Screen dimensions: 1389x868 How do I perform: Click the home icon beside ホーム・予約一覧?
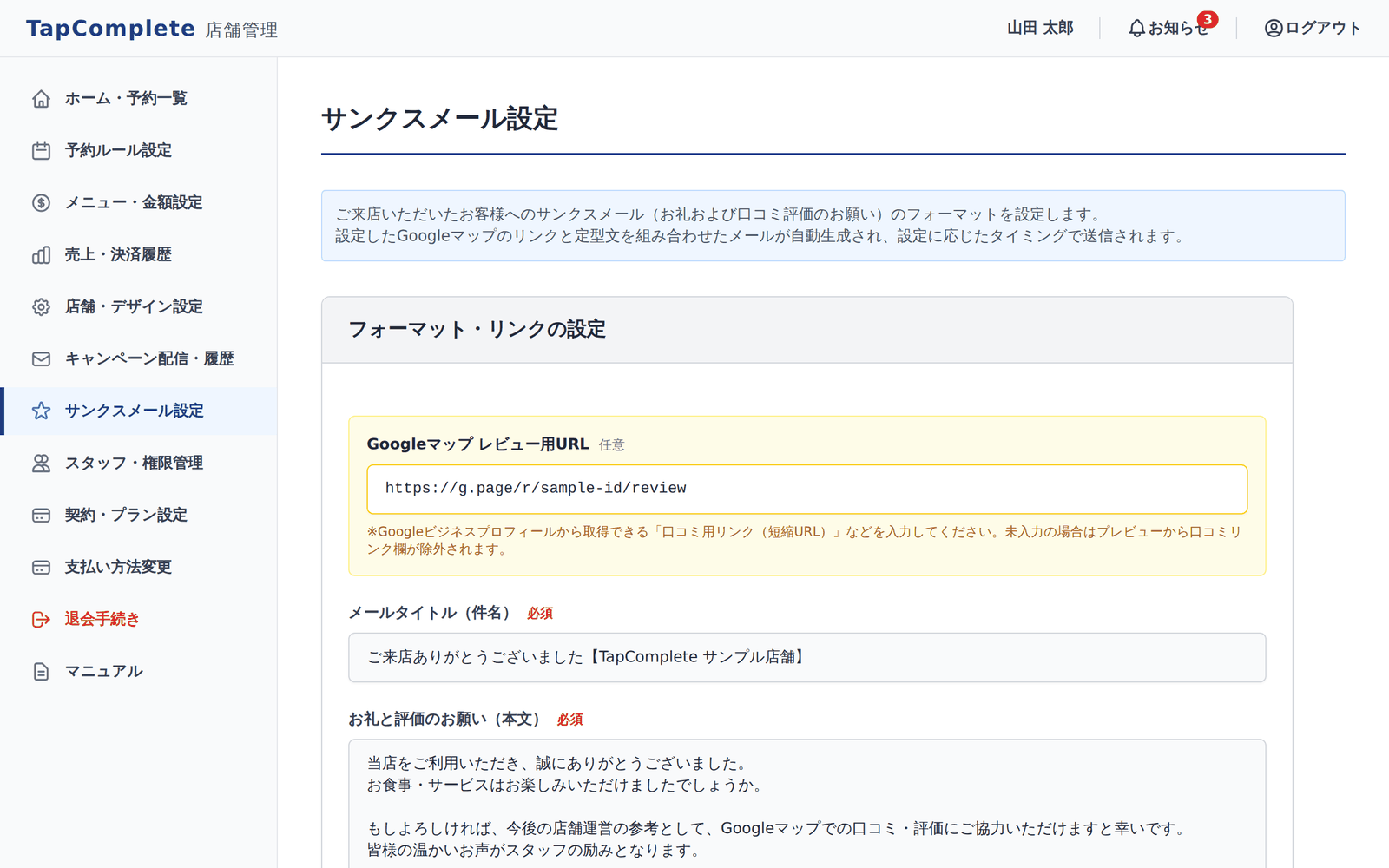coord(41,98)
